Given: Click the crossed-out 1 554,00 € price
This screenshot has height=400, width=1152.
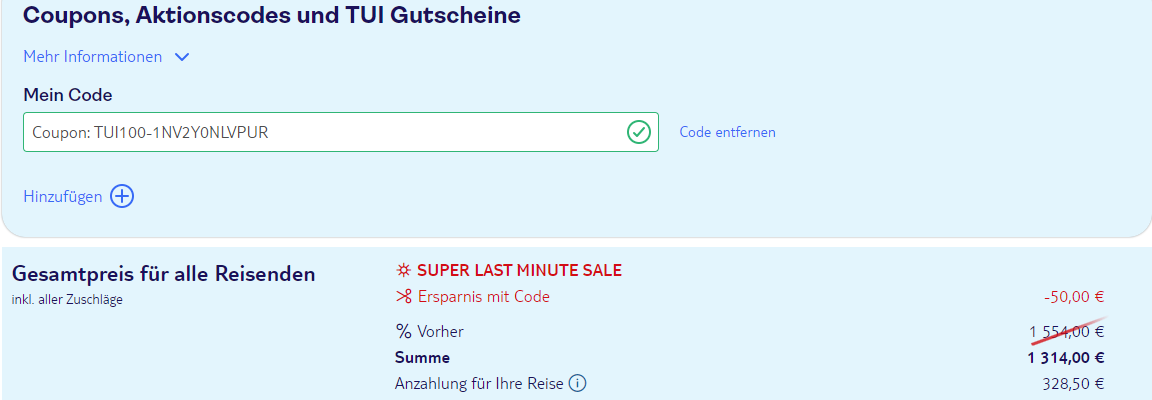Looking at the screenshot, I should (x=1067, y=332).
